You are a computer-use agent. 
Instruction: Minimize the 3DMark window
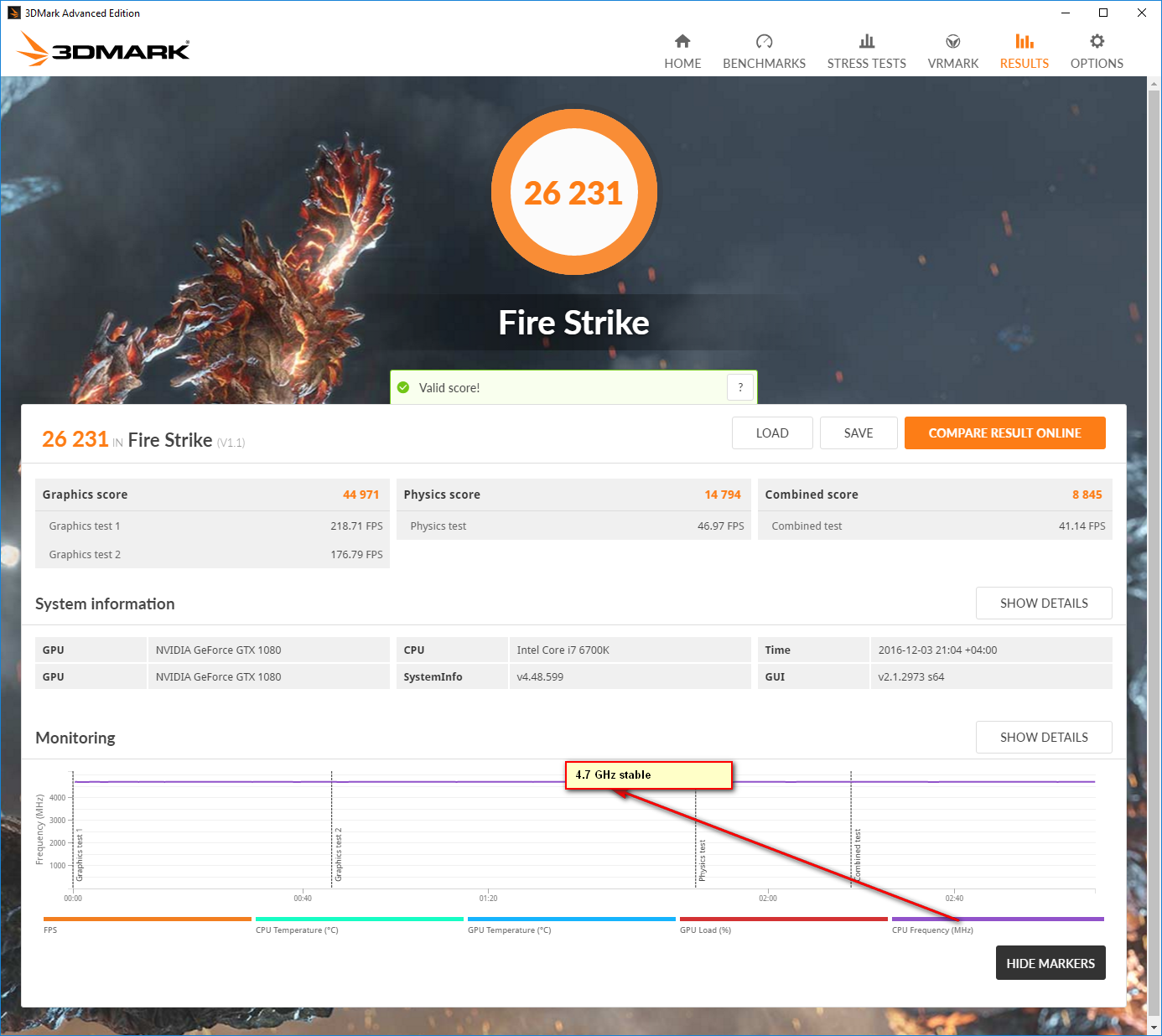1066,13
